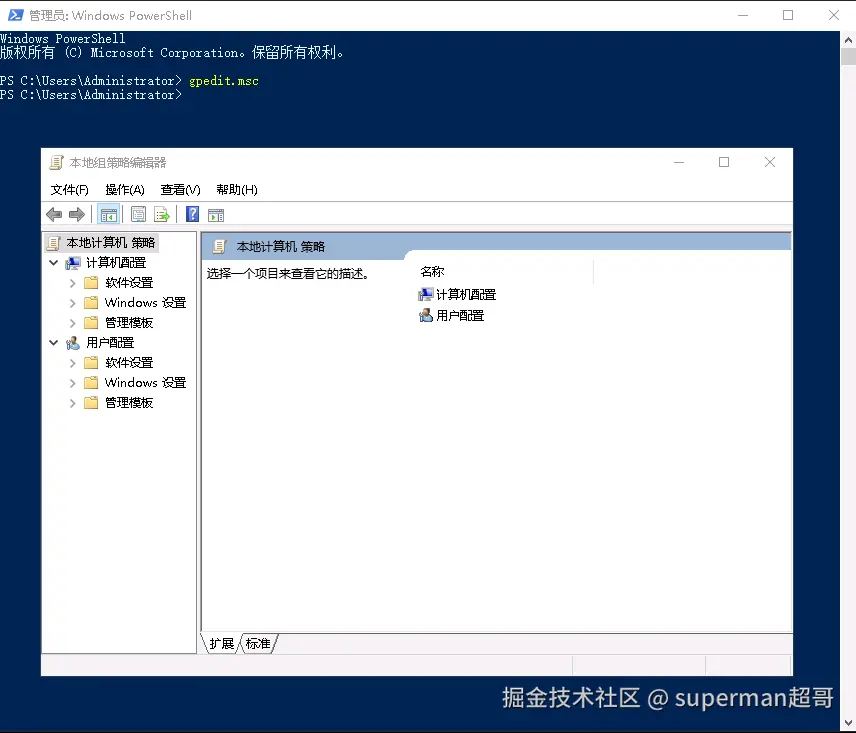Select 计算机配置 label in the tree
The image size is (856, 733).
tap(116, 263)
